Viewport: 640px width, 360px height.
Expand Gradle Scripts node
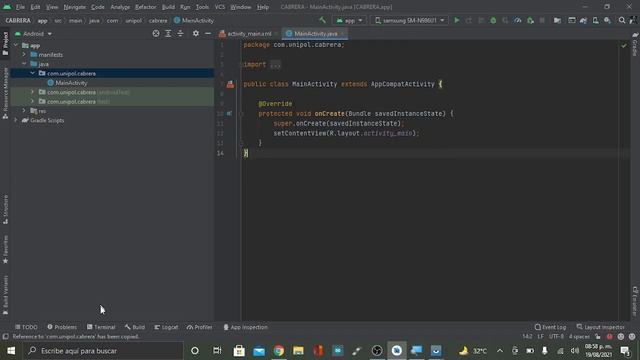tap(16, 120)
